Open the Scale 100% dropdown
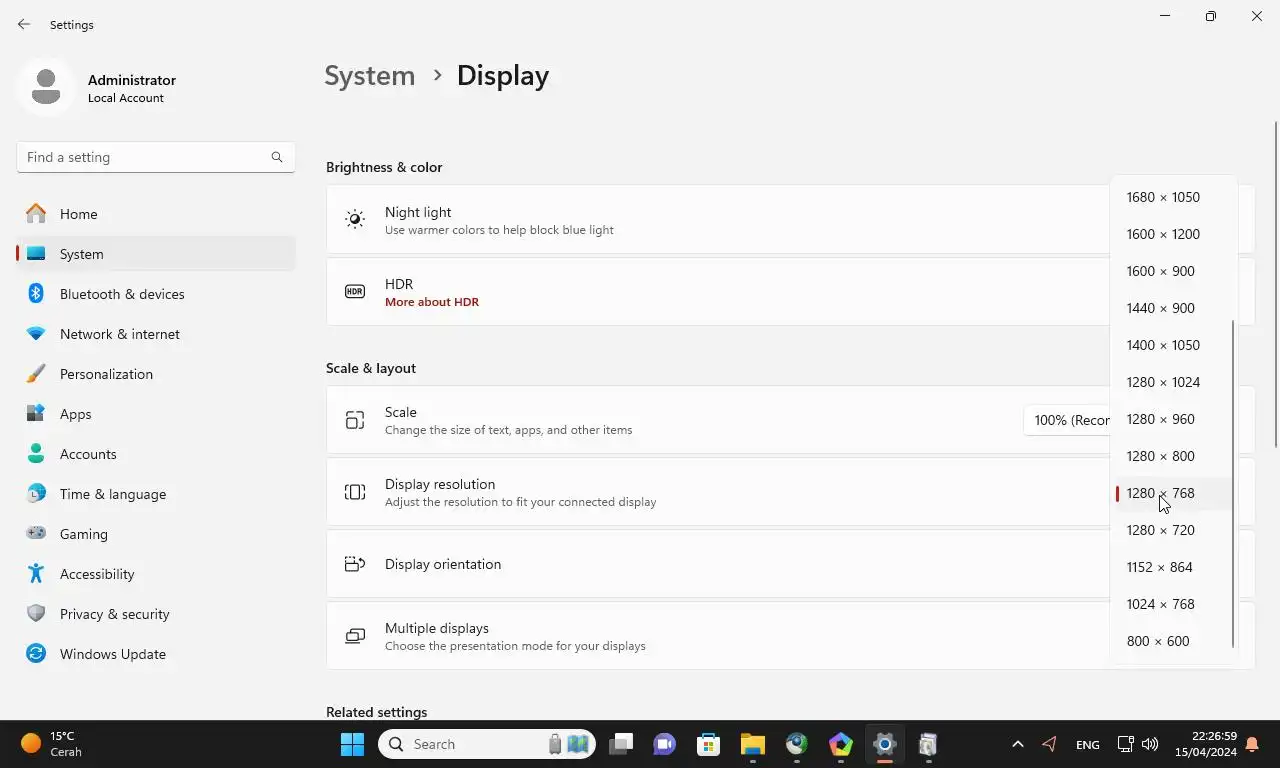This screenshot has height=768, width=1280. pyautogui.click(x=1067, y=420)
